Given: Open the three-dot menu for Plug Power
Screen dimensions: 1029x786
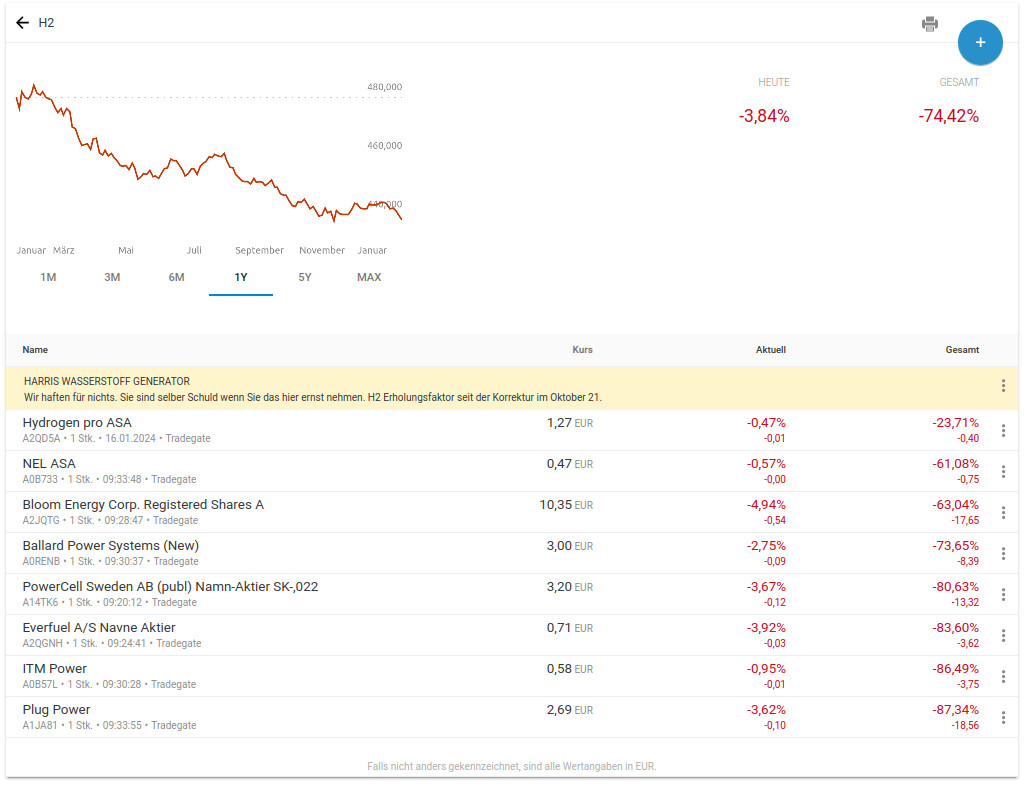Looking at the screenshot, I should coord(1003,718).
